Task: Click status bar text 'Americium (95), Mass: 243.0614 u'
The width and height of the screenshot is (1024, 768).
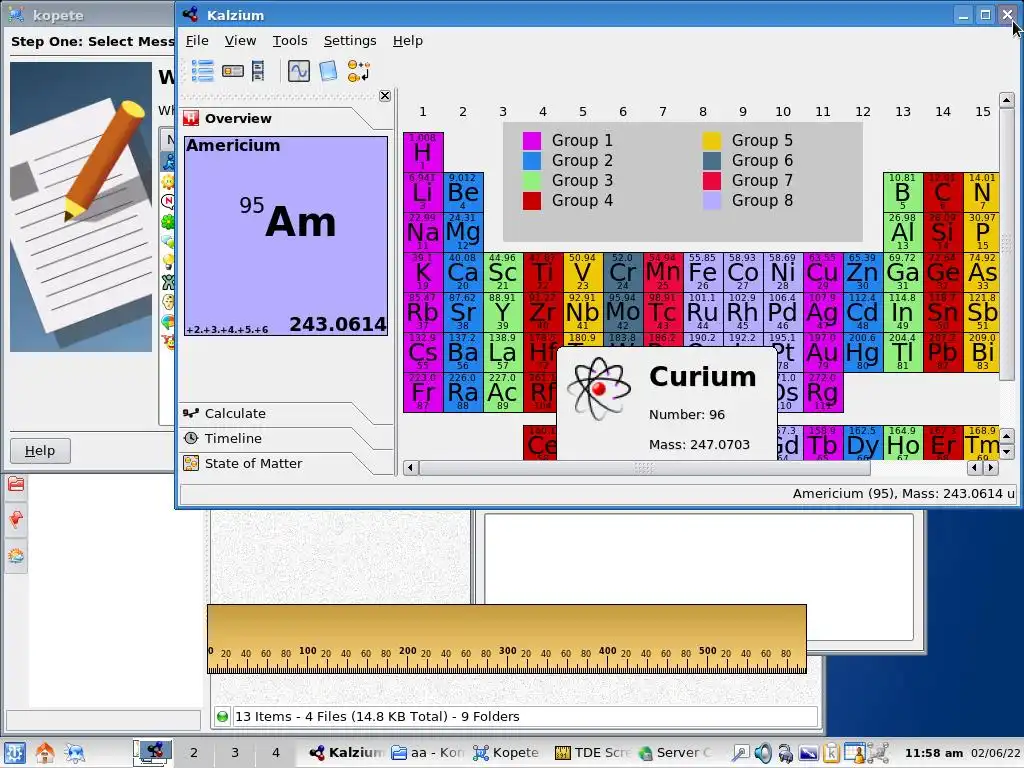Action: click(904, 494)
